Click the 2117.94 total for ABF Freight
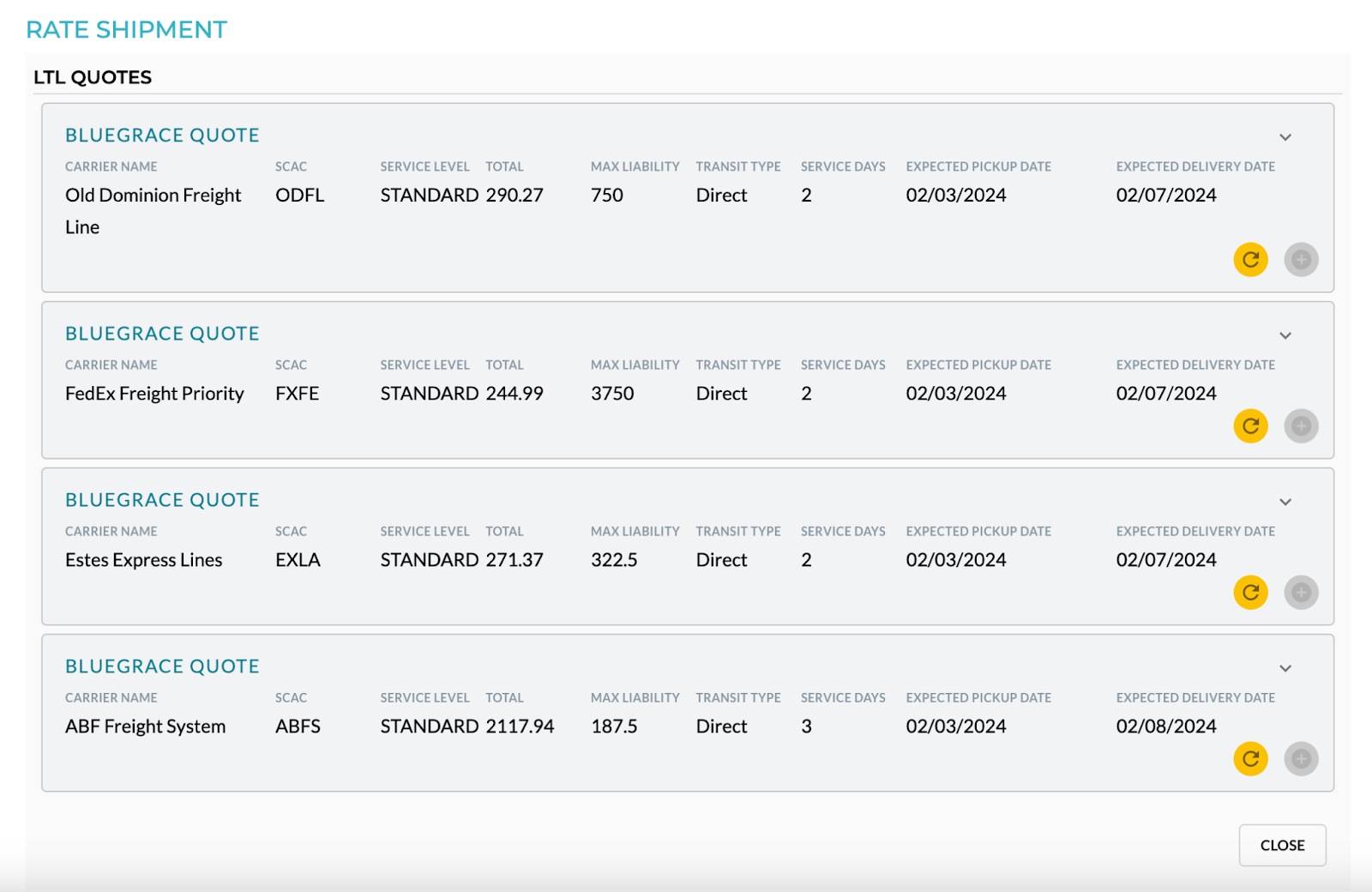1372x892 pixels. coord(520,726)
